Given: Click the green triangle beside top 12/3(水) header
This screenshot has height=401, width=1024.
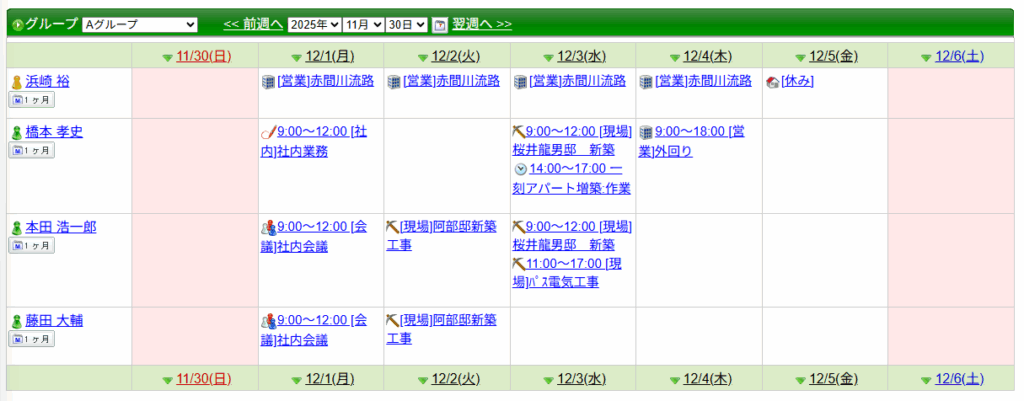Looking at the screenshot, I should [x=548, y=57].
